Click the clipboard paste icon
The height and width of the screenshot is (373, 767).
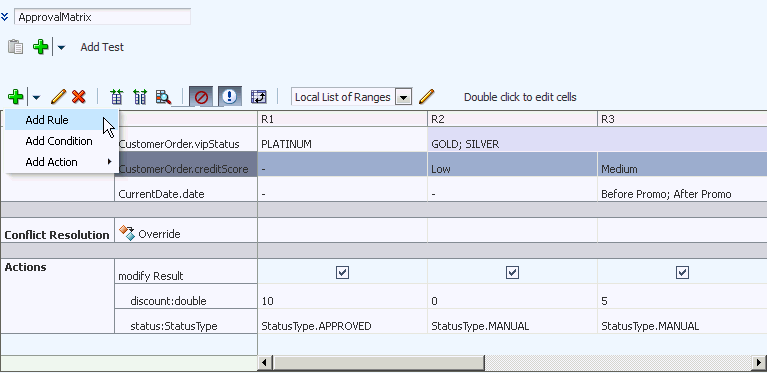coord(16,47)
